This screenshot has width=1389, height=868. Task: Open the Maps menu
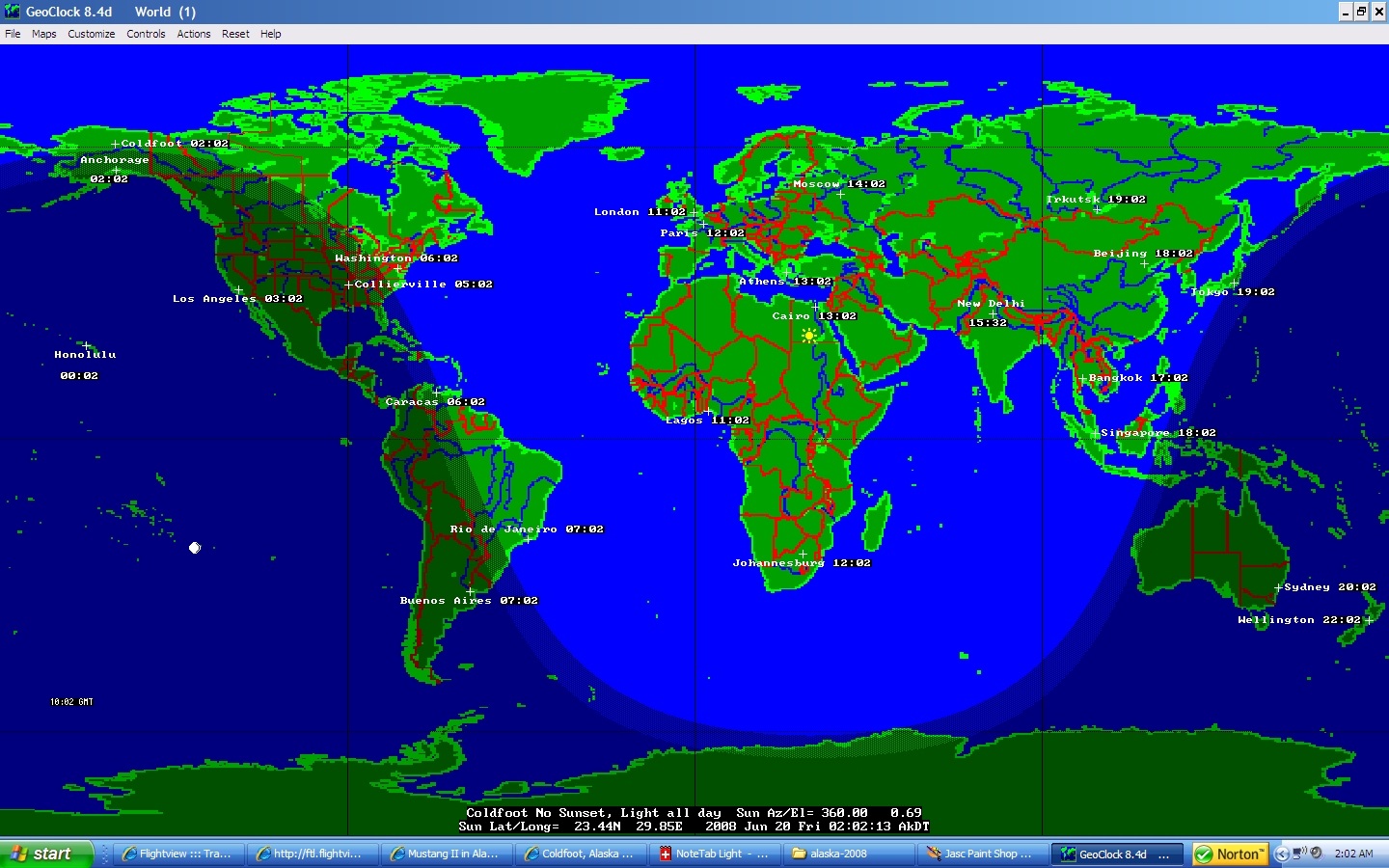[x=44, y=34]
